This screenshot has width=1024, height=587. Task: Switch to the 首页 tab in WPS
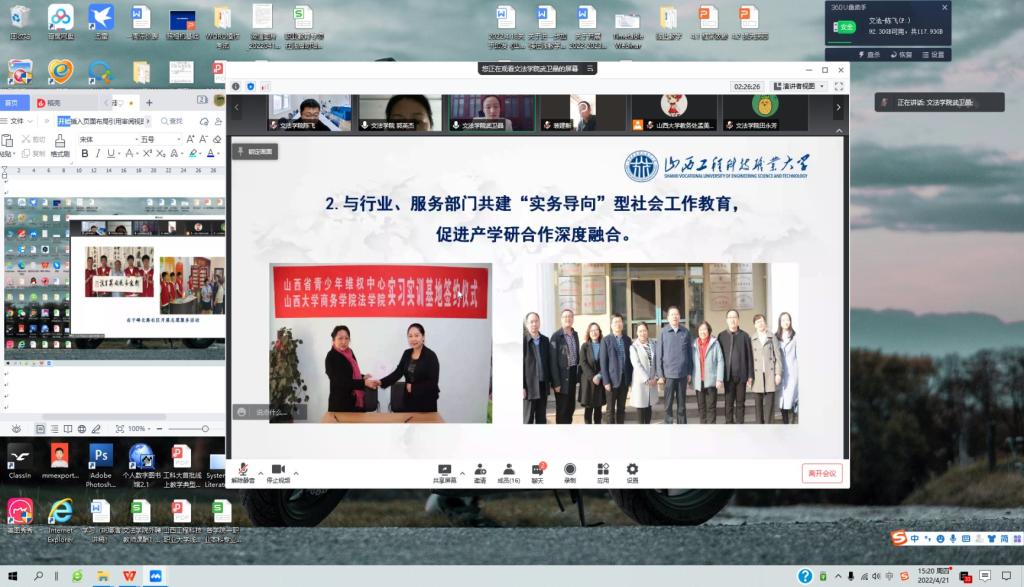(x=13, y=102)
